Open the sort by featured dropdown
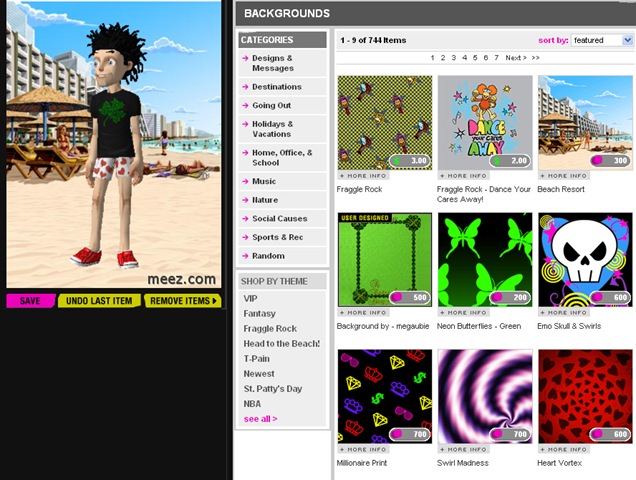This screenshot has height=480, width=636. pos(602,40)
